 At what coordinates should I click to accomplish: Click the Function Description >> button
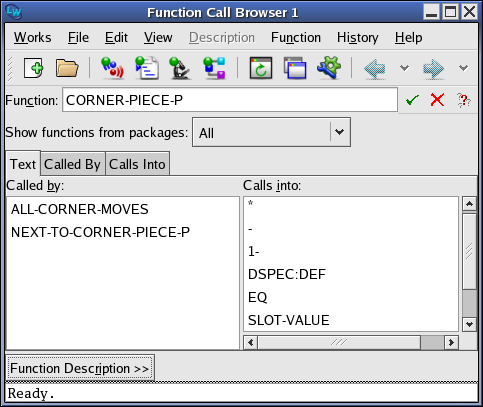[80, 368]
